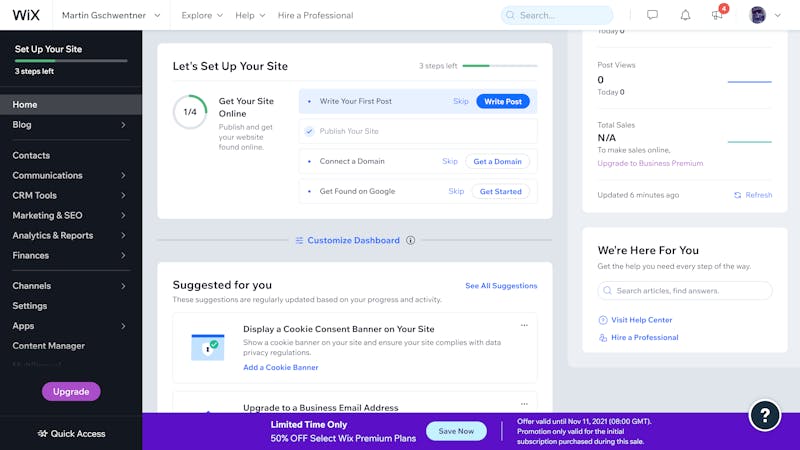
Task: Click Get Started for Google
Action: [x=501, y=191]
